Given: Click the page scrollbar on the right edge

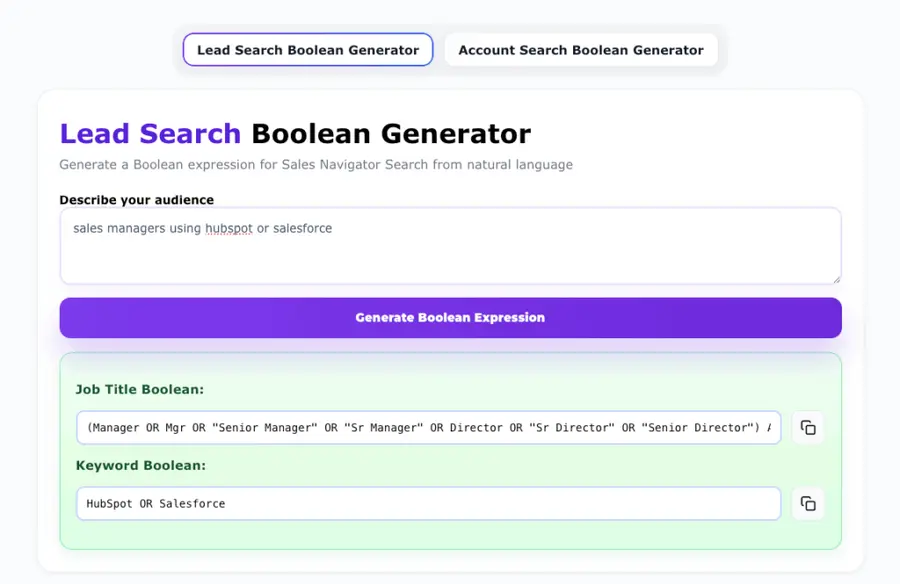Looking at the screenshot, I should pos(895,292).
